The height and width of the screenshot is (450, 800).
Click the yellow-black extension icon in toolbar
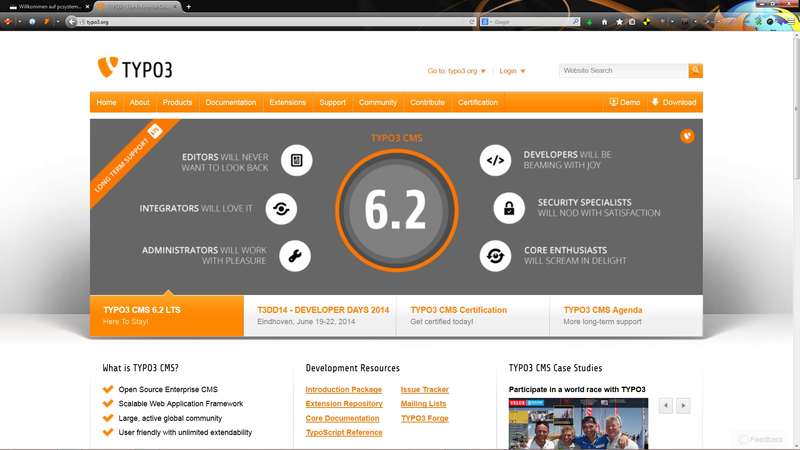pyautogui.click(x=646, y=22)
